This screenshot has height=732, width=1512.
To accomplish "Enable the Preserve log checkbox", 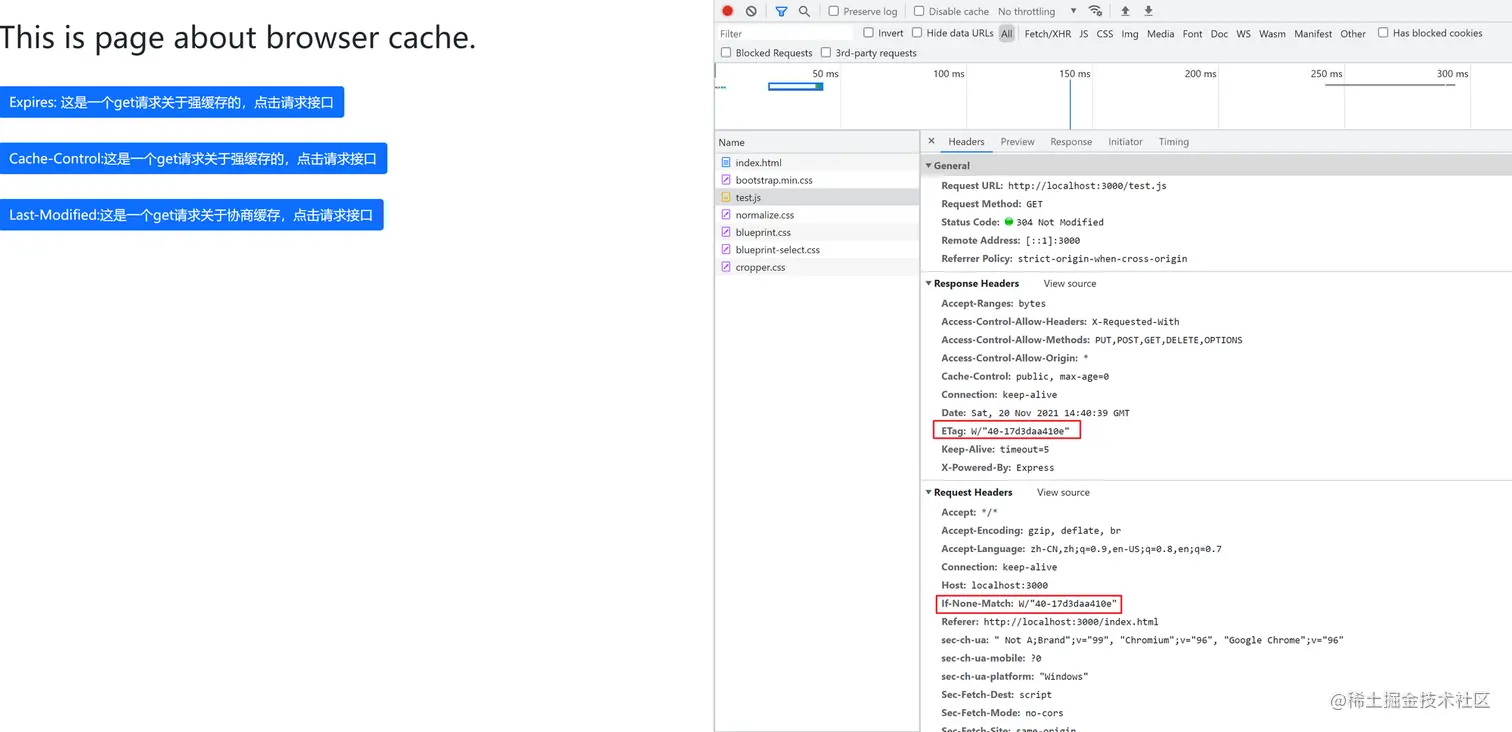I will (833, 11).
